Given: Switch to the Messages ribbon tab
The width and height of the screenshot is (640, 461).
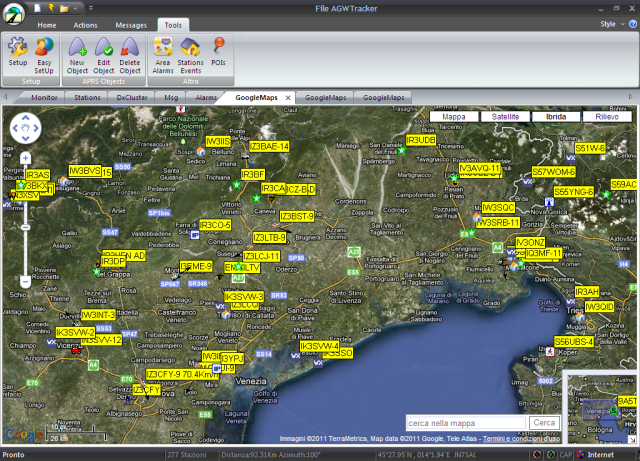Looking at the screenshot, I should (x=131, y=25).
